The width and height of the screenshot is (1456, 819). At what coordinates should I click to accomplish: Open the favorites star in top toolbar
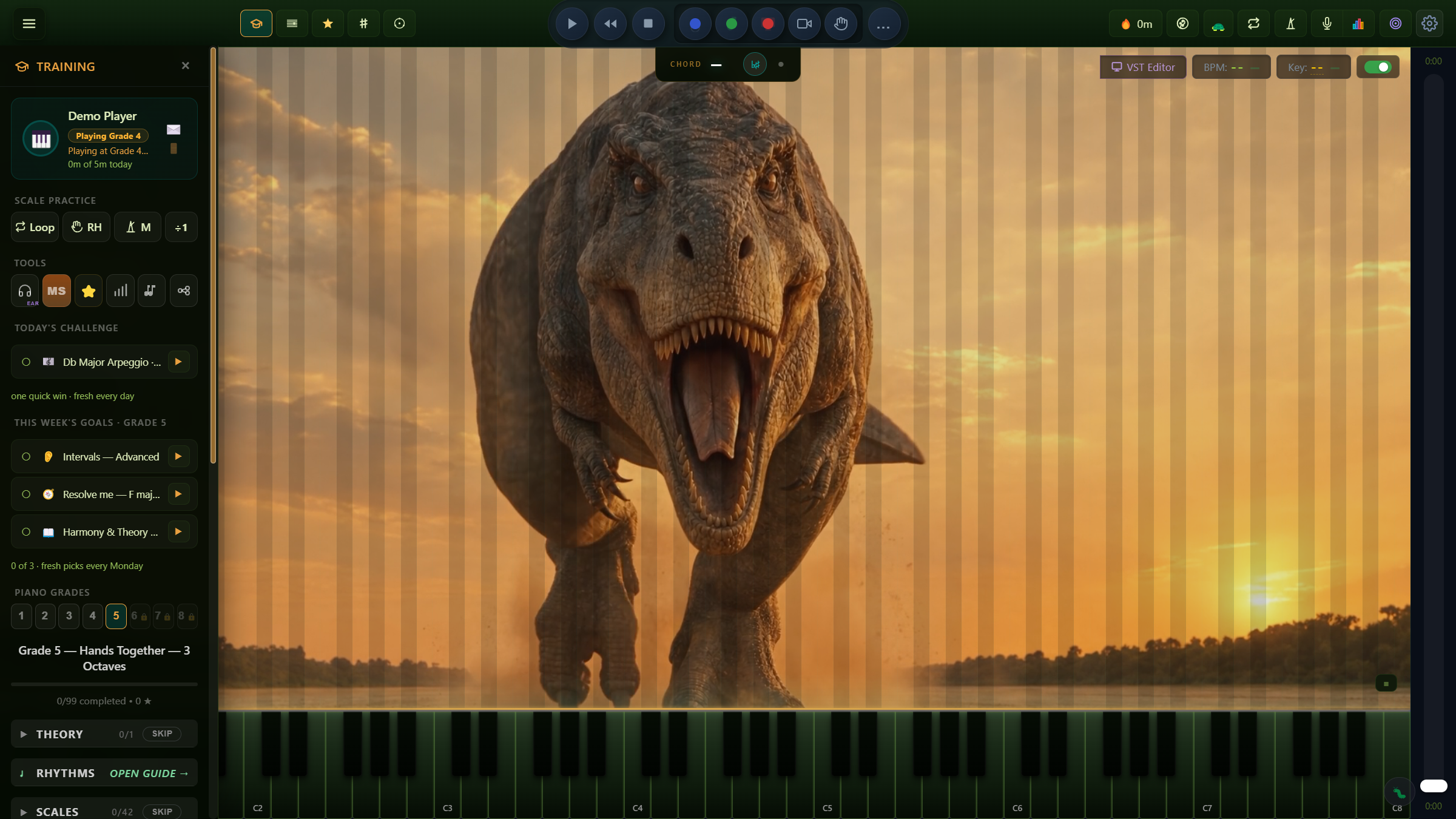pos(328,24)
